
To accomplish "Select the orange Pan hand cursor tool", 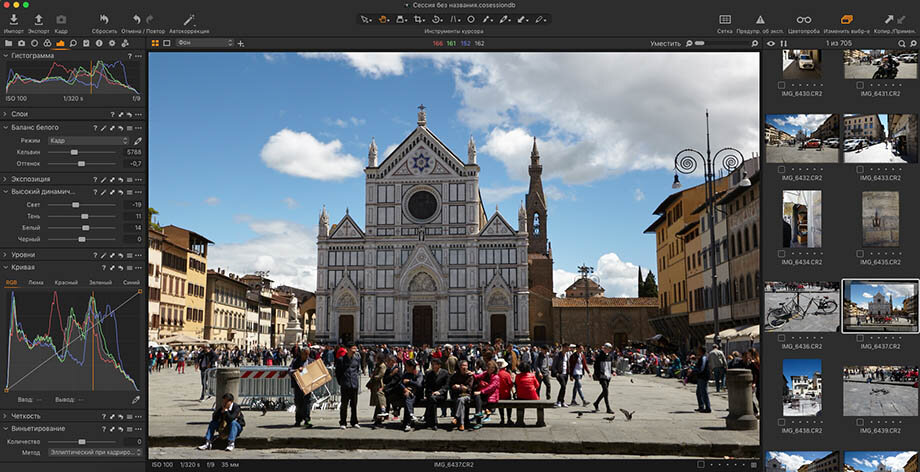I will point(383,19).
